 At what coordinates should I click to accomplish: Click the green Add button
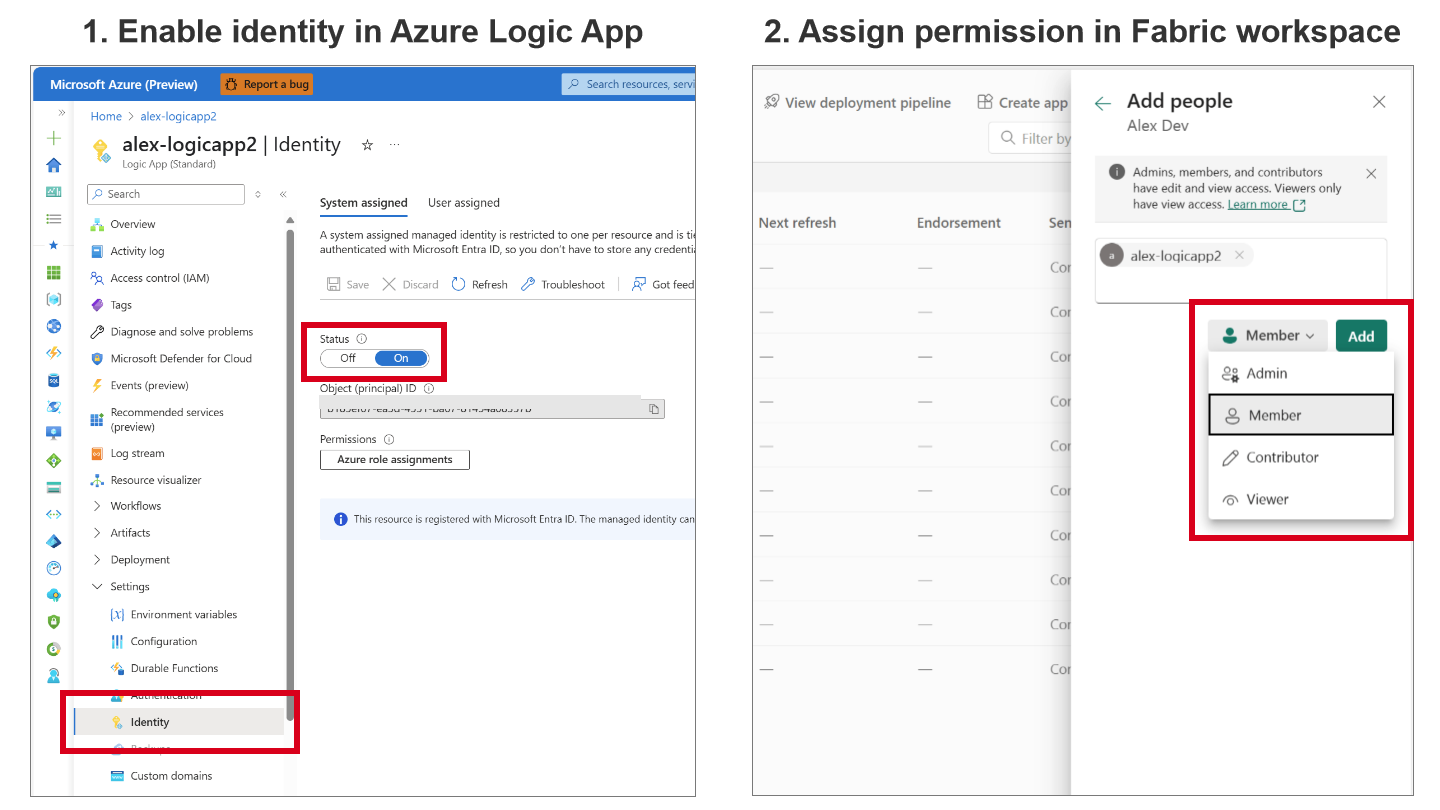[1361, 336]
